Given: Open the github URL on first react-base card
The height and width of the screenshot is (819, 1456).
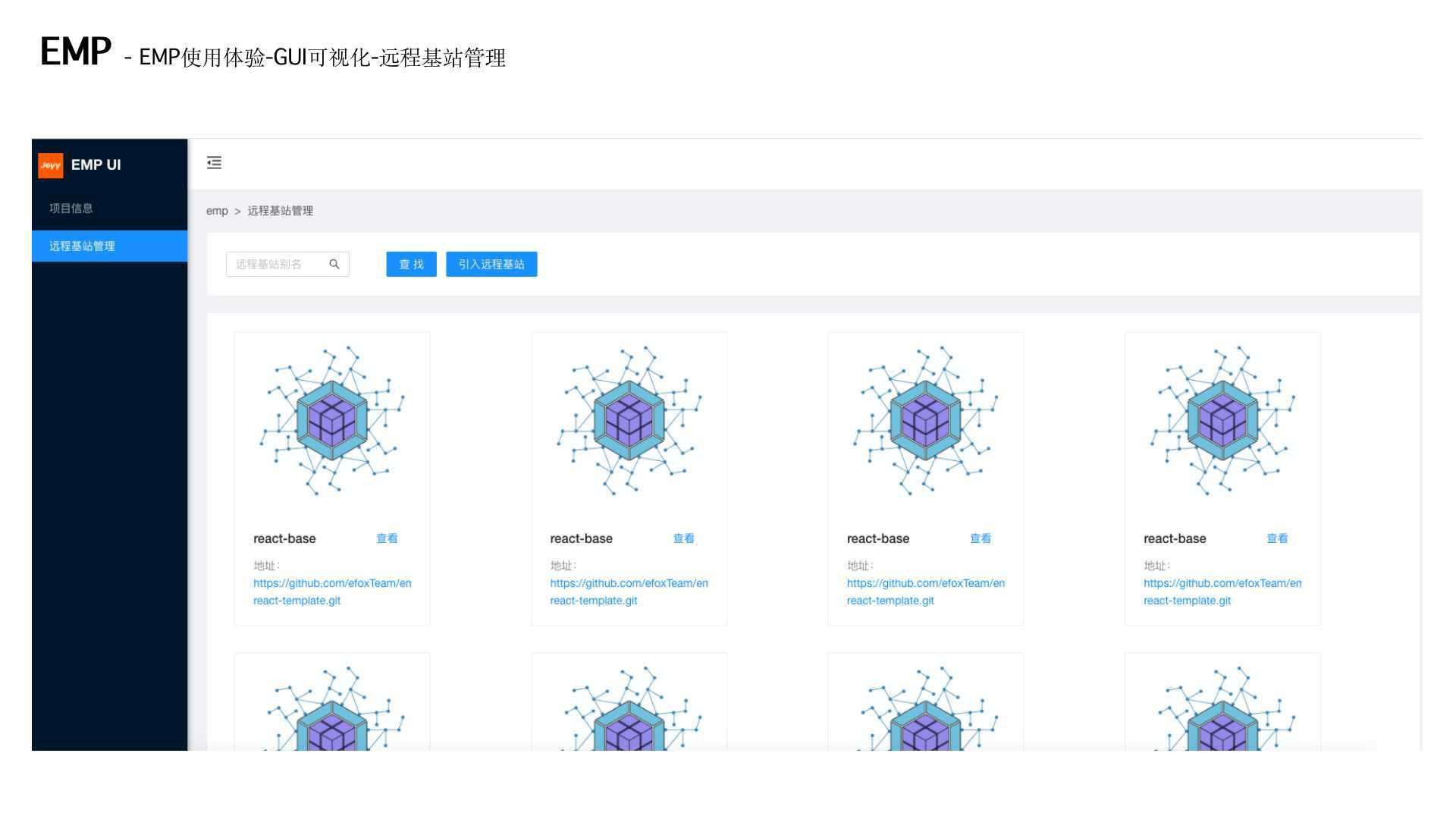Looking at the screenshot, I should coord(332,591).
